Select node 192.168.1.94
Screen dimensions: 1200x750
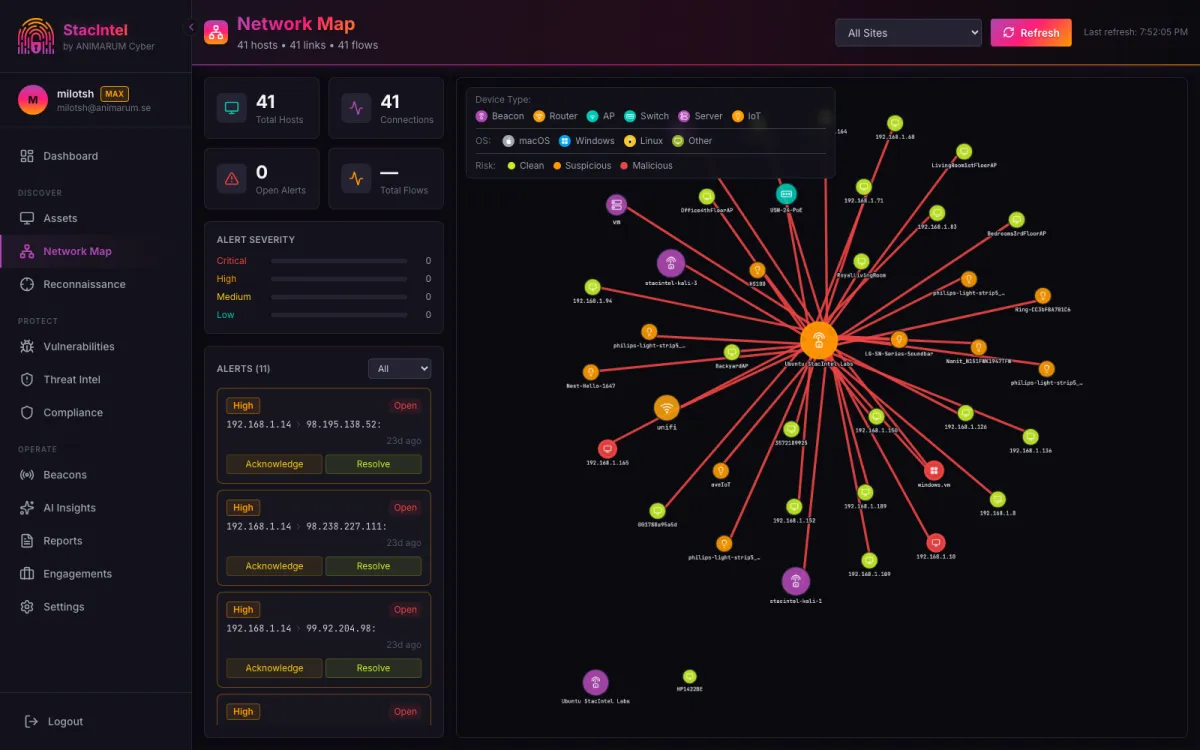pyautogui.click(x=593, y=287)
